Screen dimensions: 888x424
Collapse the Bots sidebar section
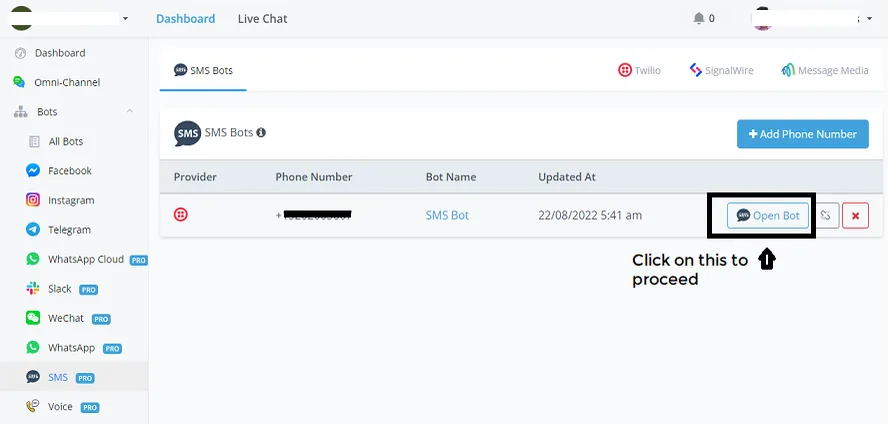pyautogui.click(x=130, y=111)
